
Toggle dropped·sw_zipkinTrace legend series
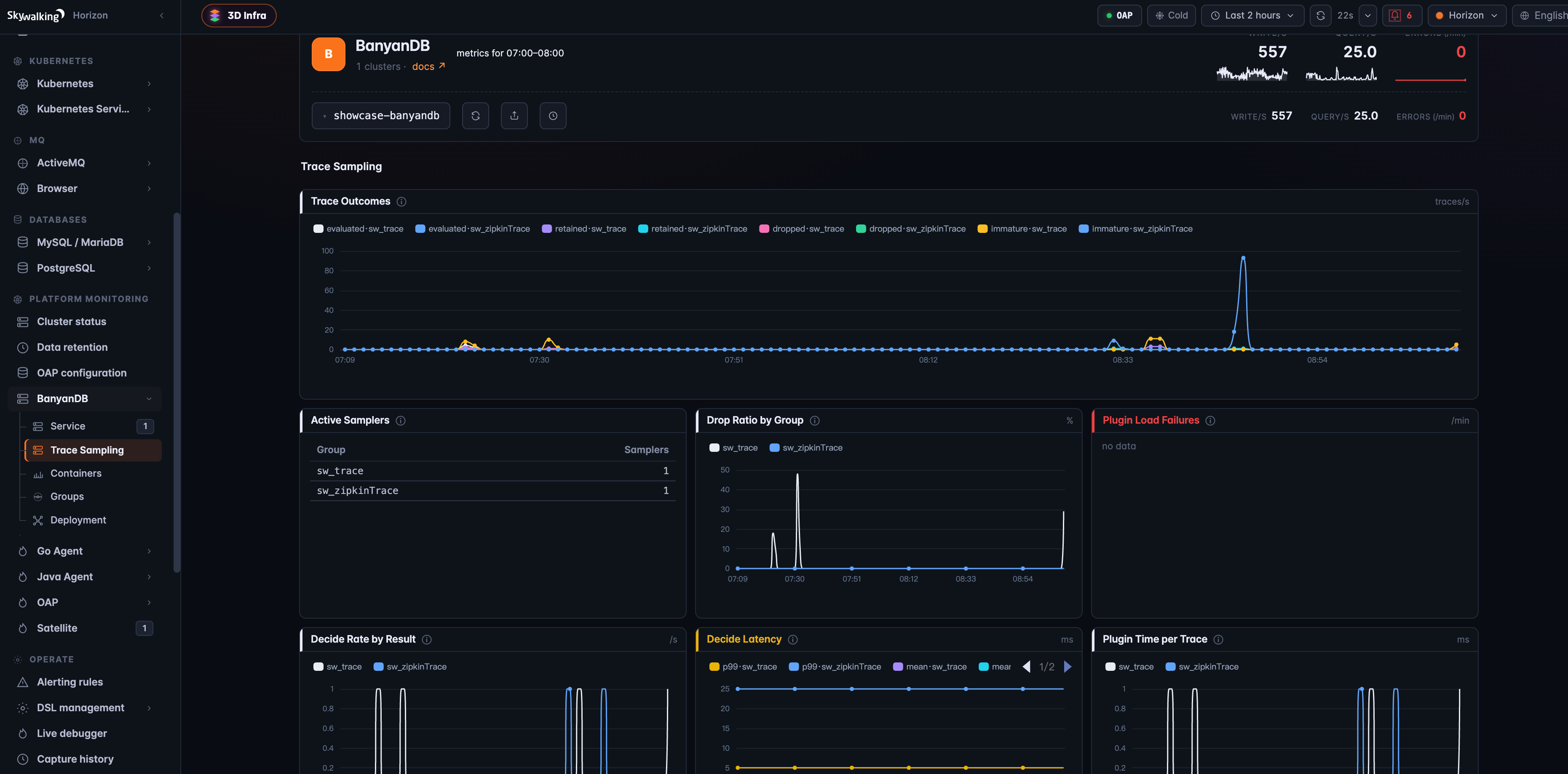coord(911,229)
